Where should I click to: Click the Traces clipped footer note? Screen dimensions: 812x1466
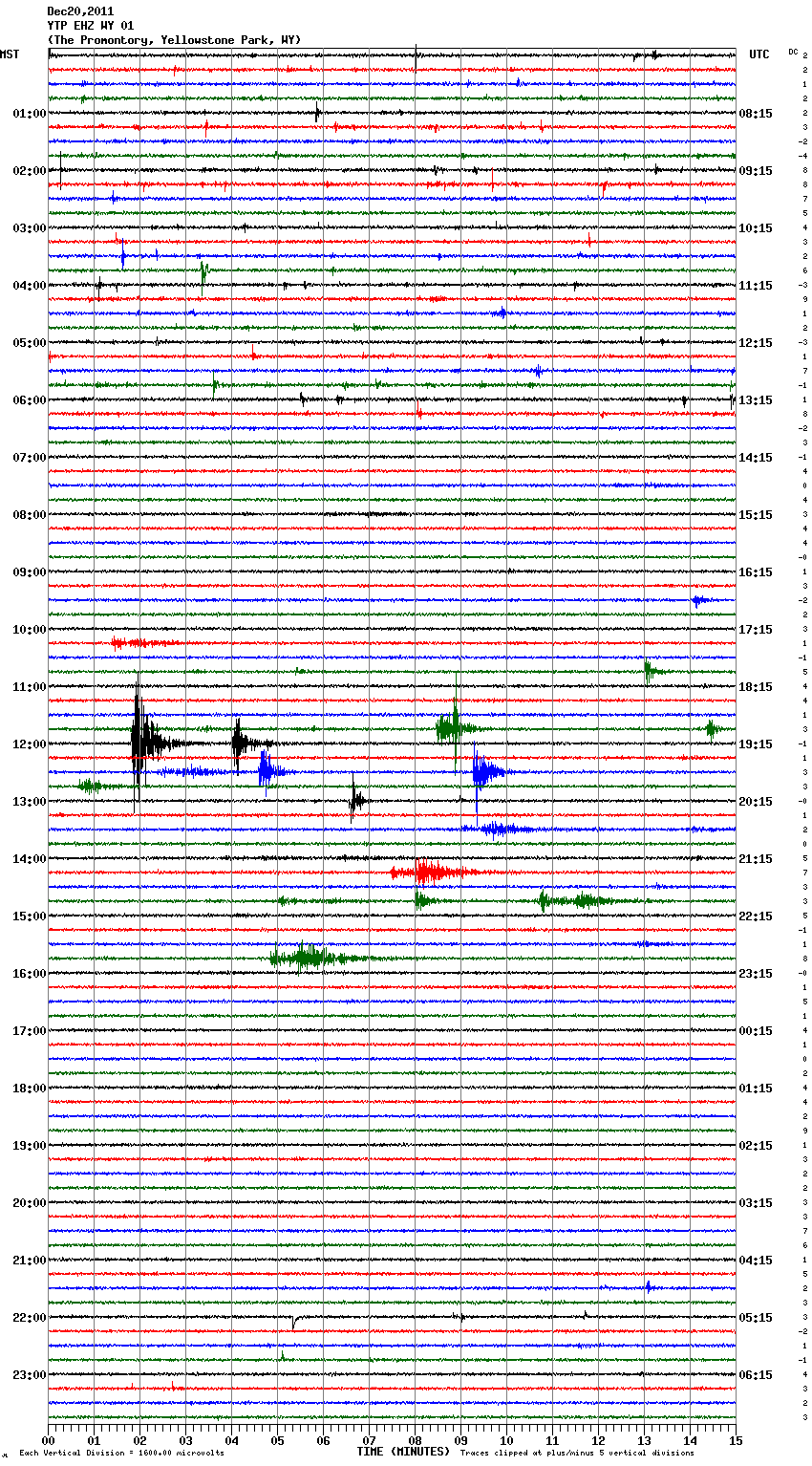577,1453
